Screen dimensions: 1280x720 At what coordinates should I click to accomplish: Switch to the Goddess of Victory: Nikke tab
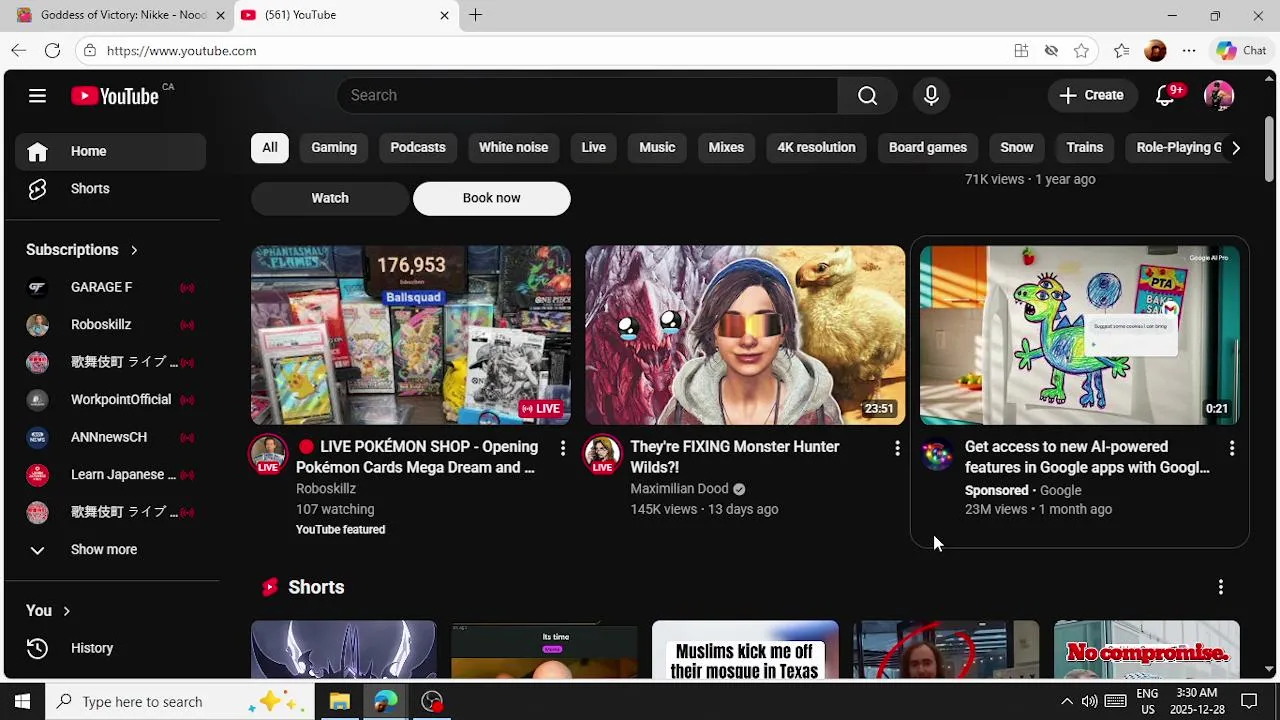(118, 15)
